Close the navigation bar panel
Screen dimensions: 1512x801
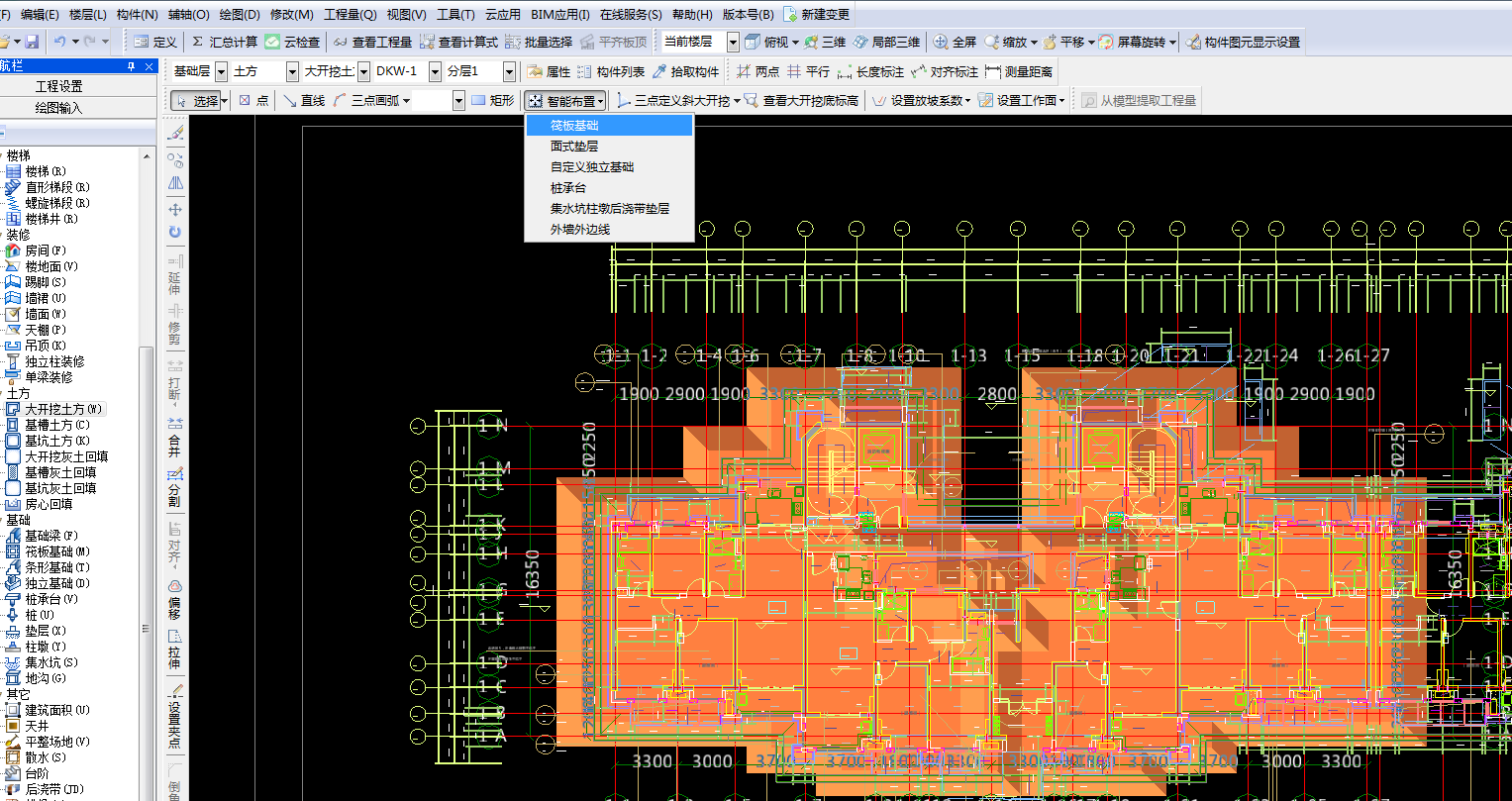point(149,66)
